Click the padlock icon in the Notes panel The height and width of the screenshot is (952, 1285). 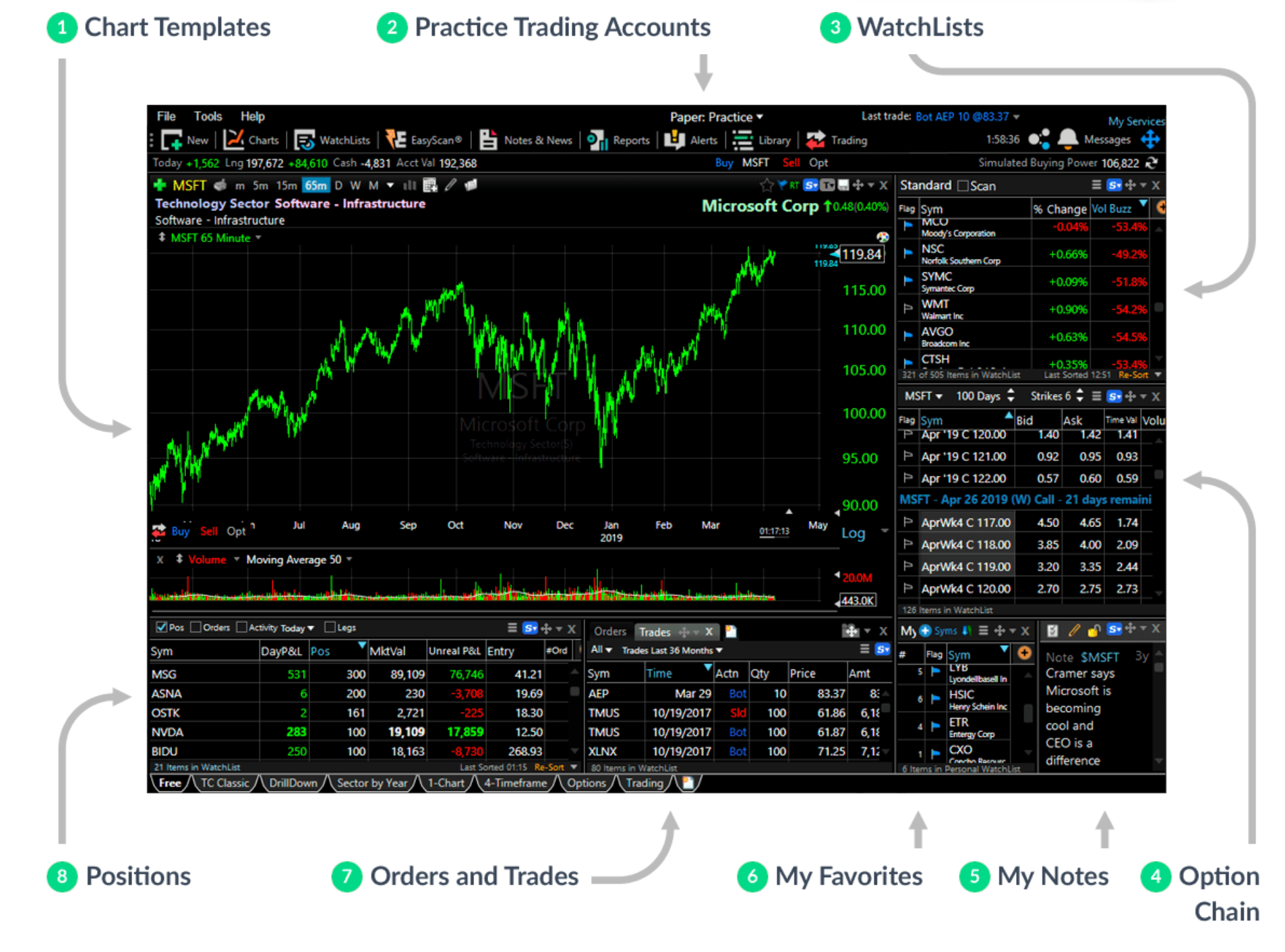click(1094, 630)
